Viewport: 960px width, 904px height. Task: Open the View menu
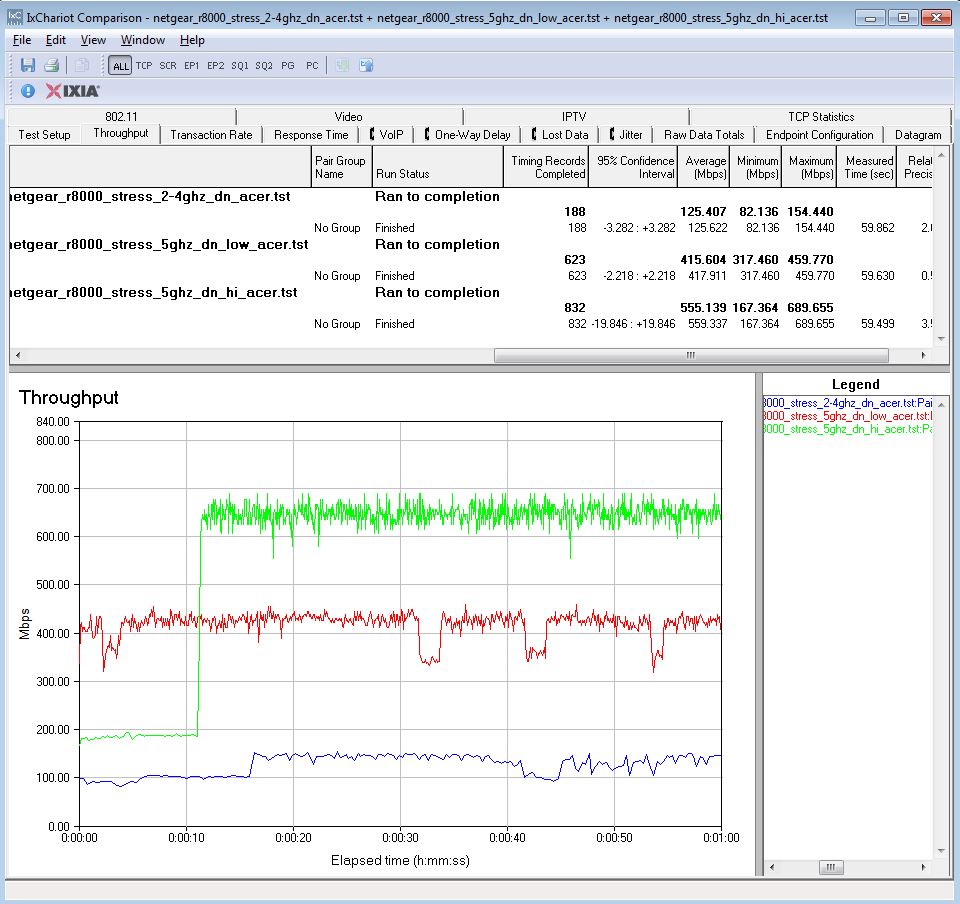(x=93, y=40)
